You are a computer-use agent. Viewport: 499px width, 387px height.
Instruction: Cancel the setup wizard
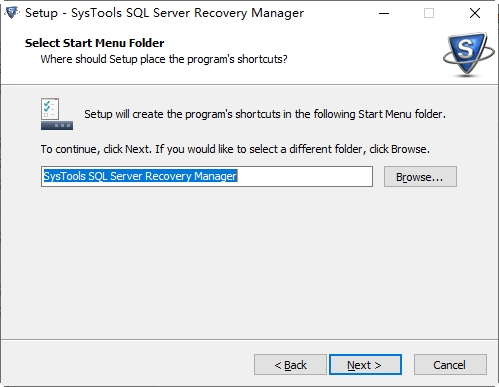[450, 365]
